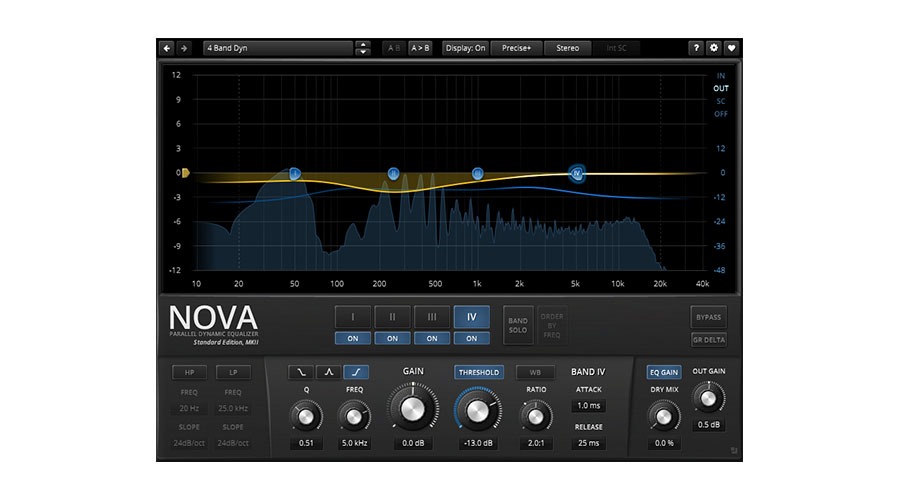Turn the analyzer OFF
Viewport: 900px width, 500px height.
coord(721,114)
